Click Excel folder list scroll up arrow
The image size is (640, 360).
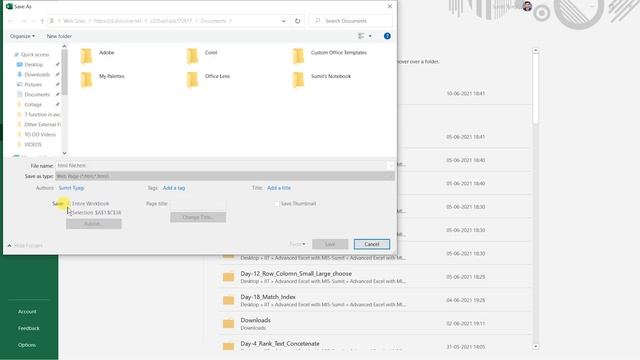point(536,51)
